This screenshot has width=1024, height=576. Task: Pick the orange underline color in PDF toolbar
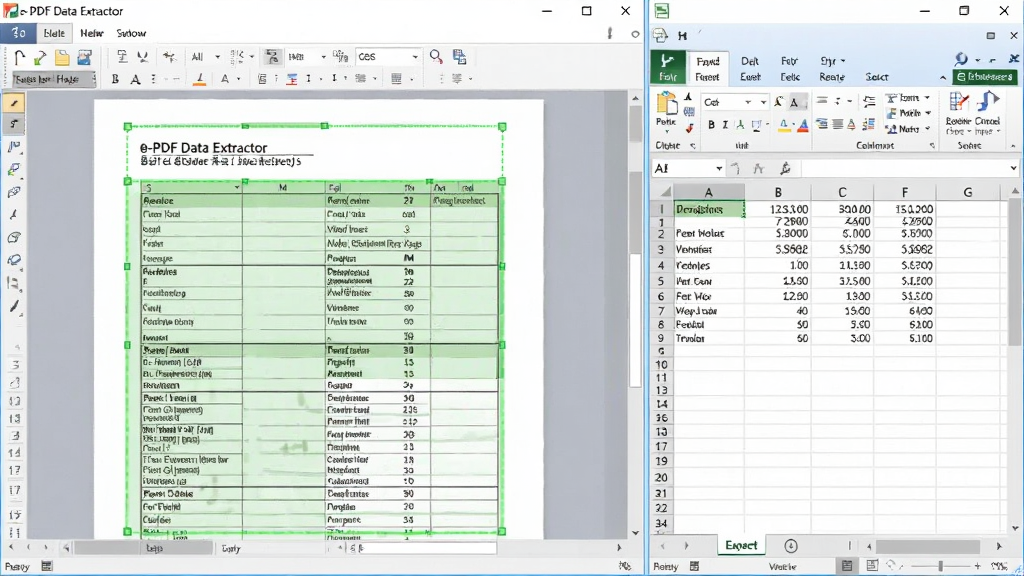point(200,79)
